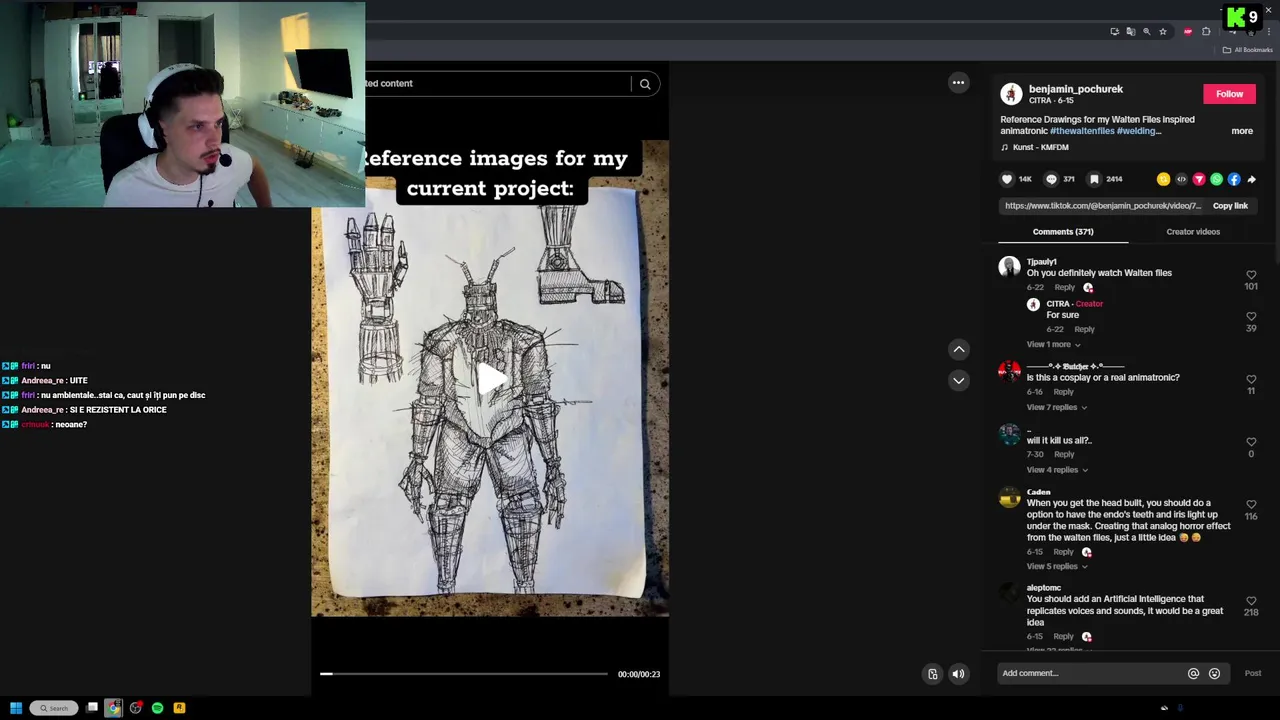Open the Windows Start menu
1280x720 pixels.
point(16,708)
